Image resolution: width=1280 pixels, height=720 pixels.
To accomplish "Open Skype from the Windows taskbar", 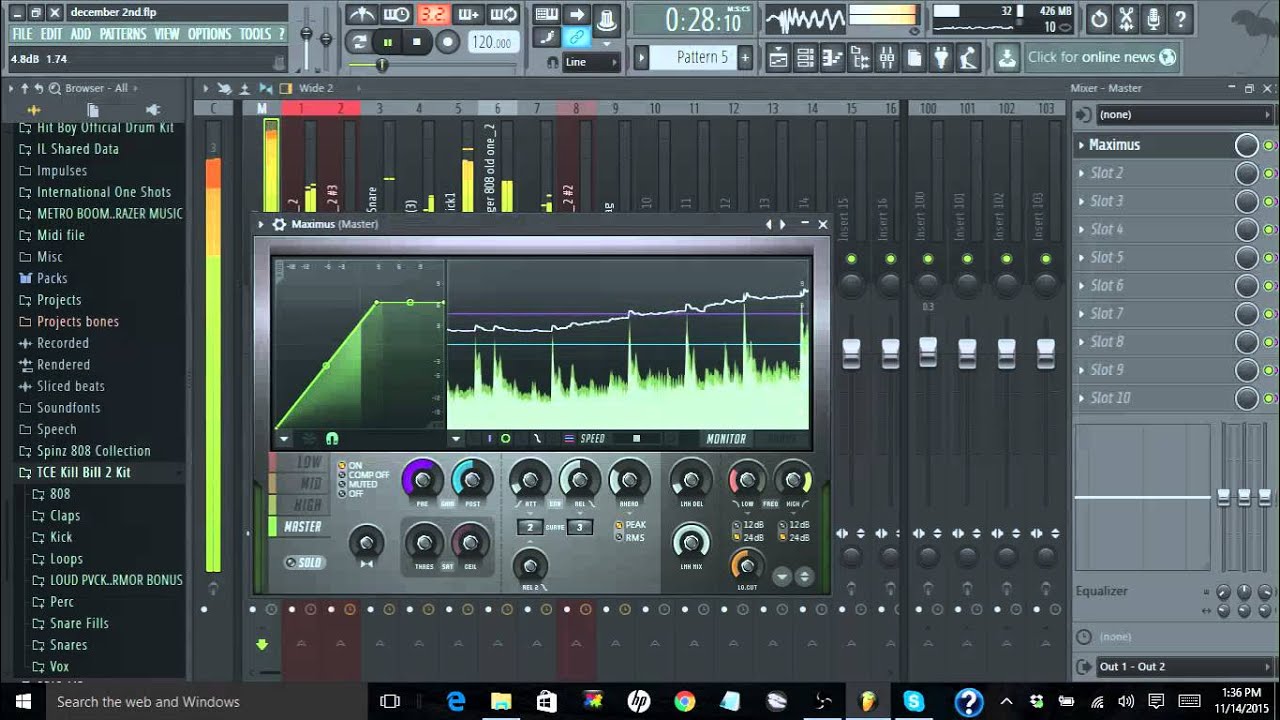I will coord(913,701).
